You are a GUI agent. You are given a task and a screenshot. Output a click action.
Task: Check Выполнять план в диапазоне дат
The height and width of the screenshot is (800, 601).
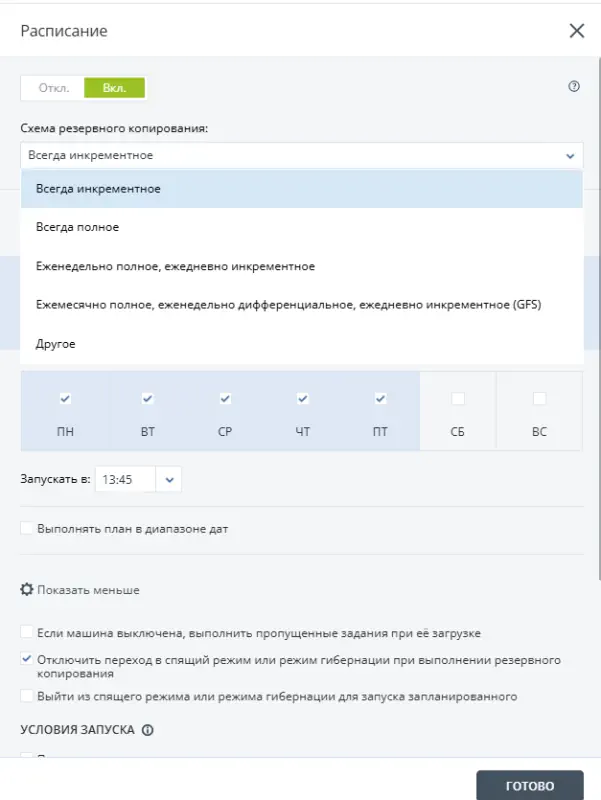[27, 527]
